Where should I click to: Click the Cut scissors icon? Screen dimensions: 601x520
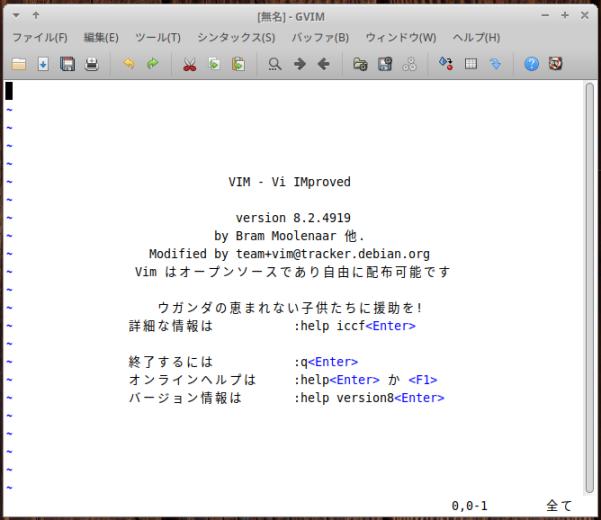(190, 64)
